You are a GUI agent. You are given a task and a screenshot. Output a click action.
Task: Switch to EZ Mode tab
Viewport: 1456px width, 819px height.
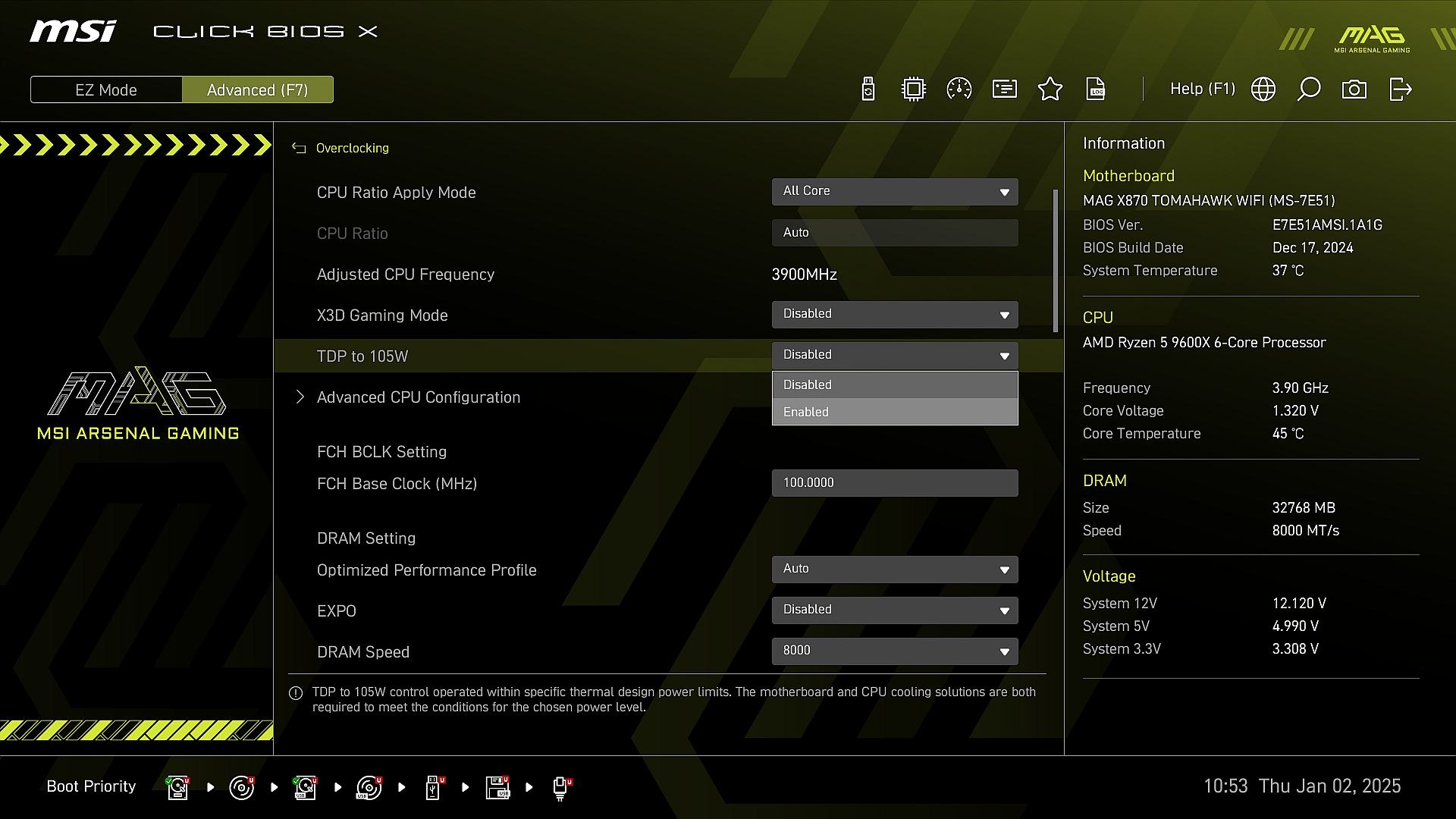point(106,89)
